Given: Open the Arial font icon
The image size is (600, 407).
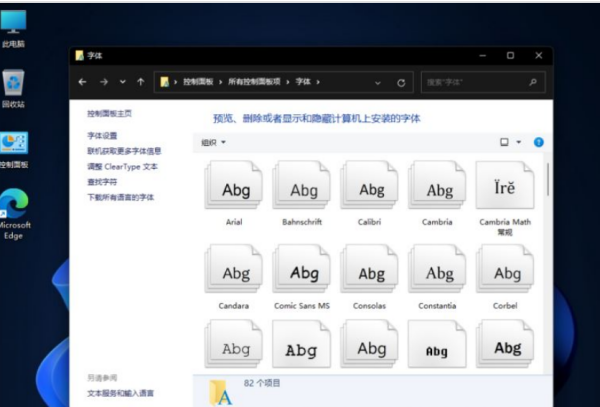Looking at the screenshot, I should click(x=234, y=189).
